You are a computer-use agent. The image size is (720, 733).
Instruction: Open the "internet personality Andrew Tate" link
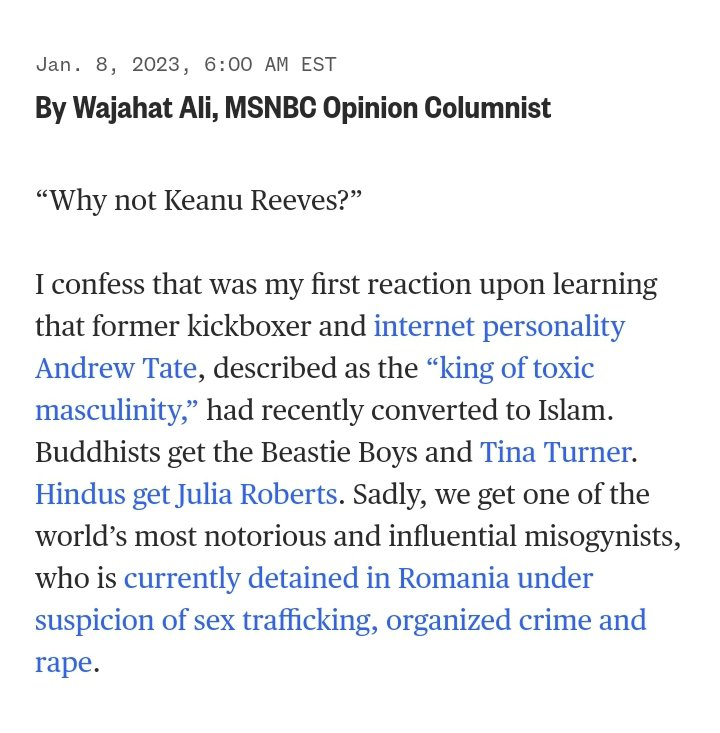click(x=499, y=327)
